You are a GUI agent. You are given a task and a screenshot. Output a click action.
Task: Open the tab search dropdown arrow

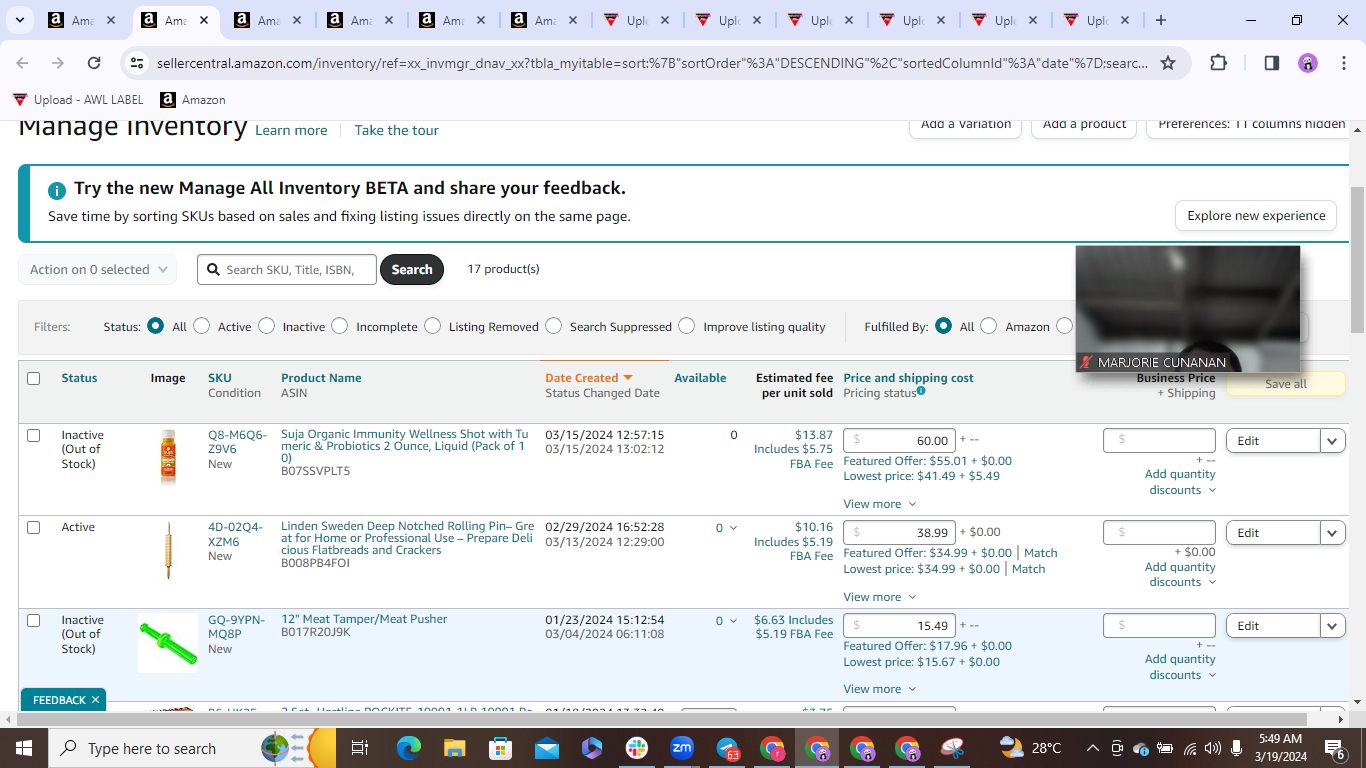click(x=21, y=20)
